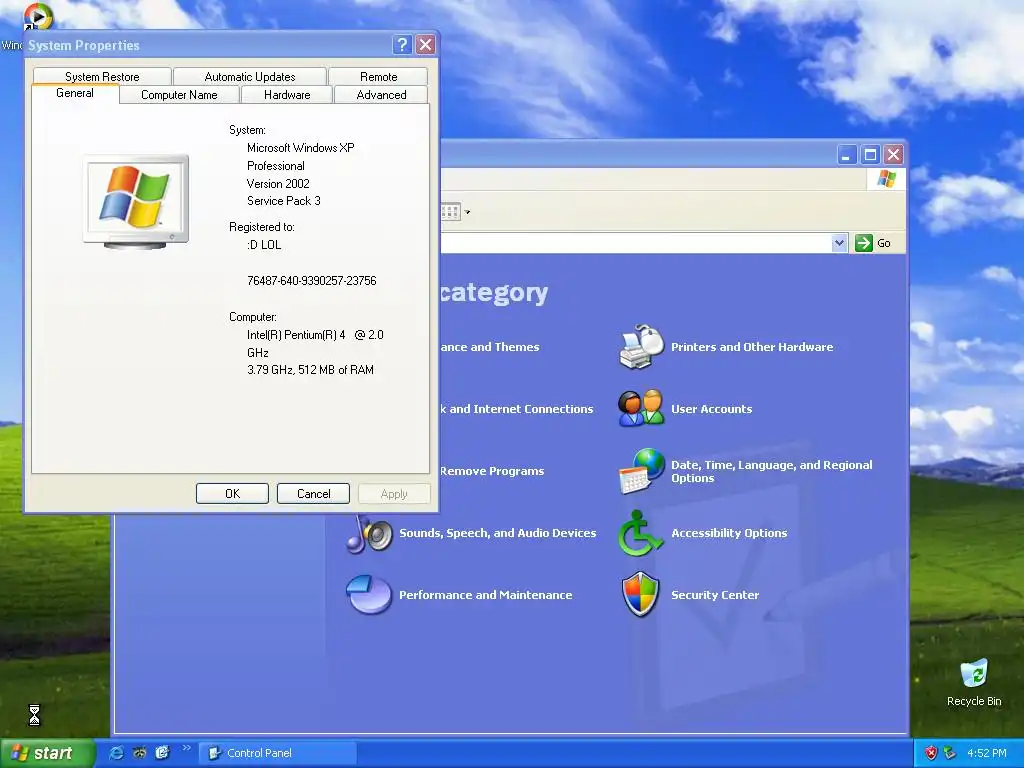Screen dimensions: 1024x768
Task: Click the Views toolbar icon in Control Panel
Action: (x=451, y=212)
